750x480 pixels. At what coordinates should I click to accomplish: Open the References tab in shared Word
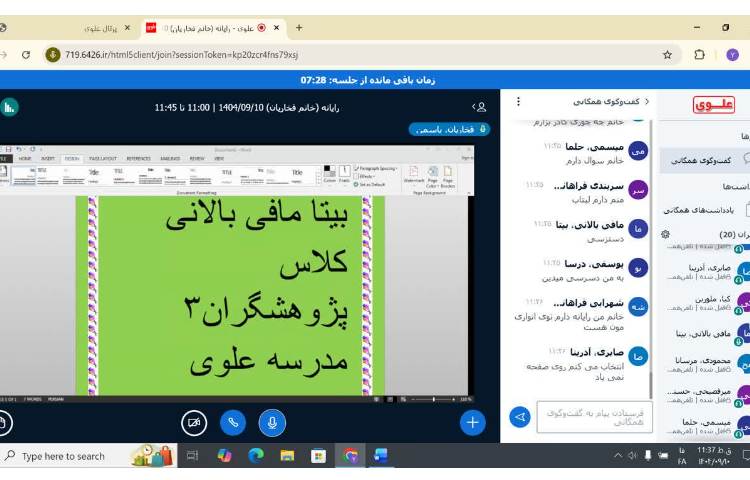click(139, 158)
